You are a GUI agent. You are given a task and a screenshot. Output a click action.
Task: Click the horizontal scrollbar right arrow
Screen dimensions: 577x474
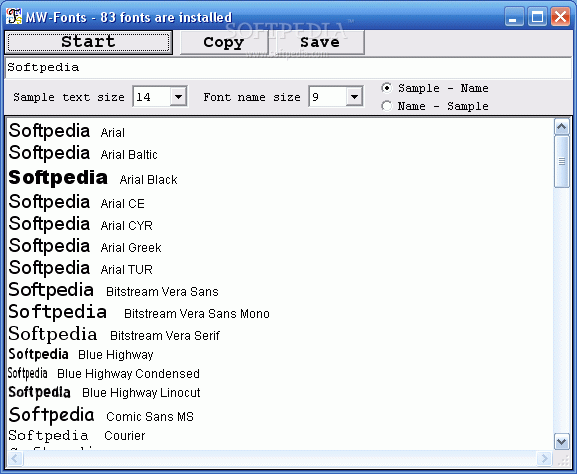coord(545,459)
